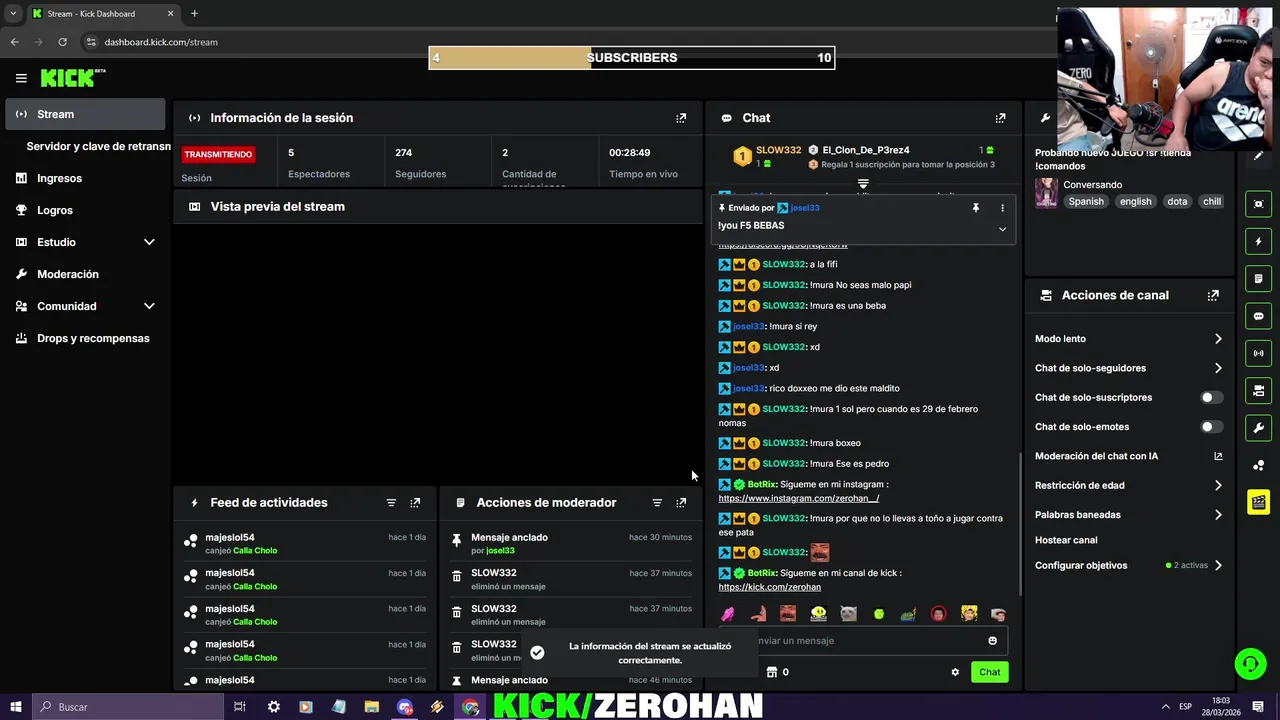Open the Windows Start menu

15,707
